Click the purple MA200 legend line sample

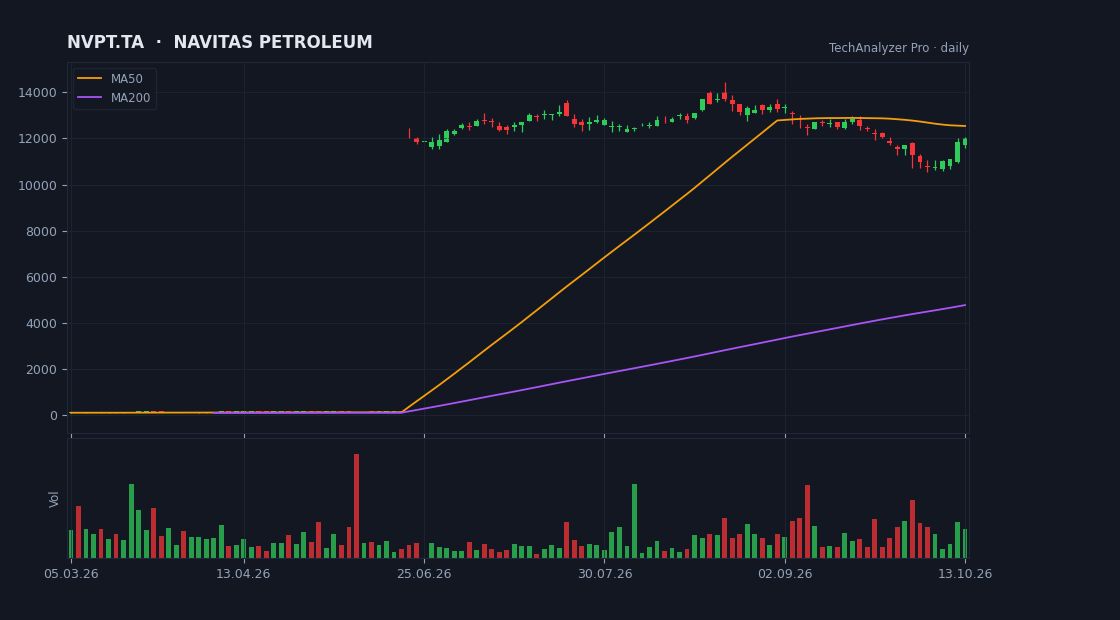[90, 98]
